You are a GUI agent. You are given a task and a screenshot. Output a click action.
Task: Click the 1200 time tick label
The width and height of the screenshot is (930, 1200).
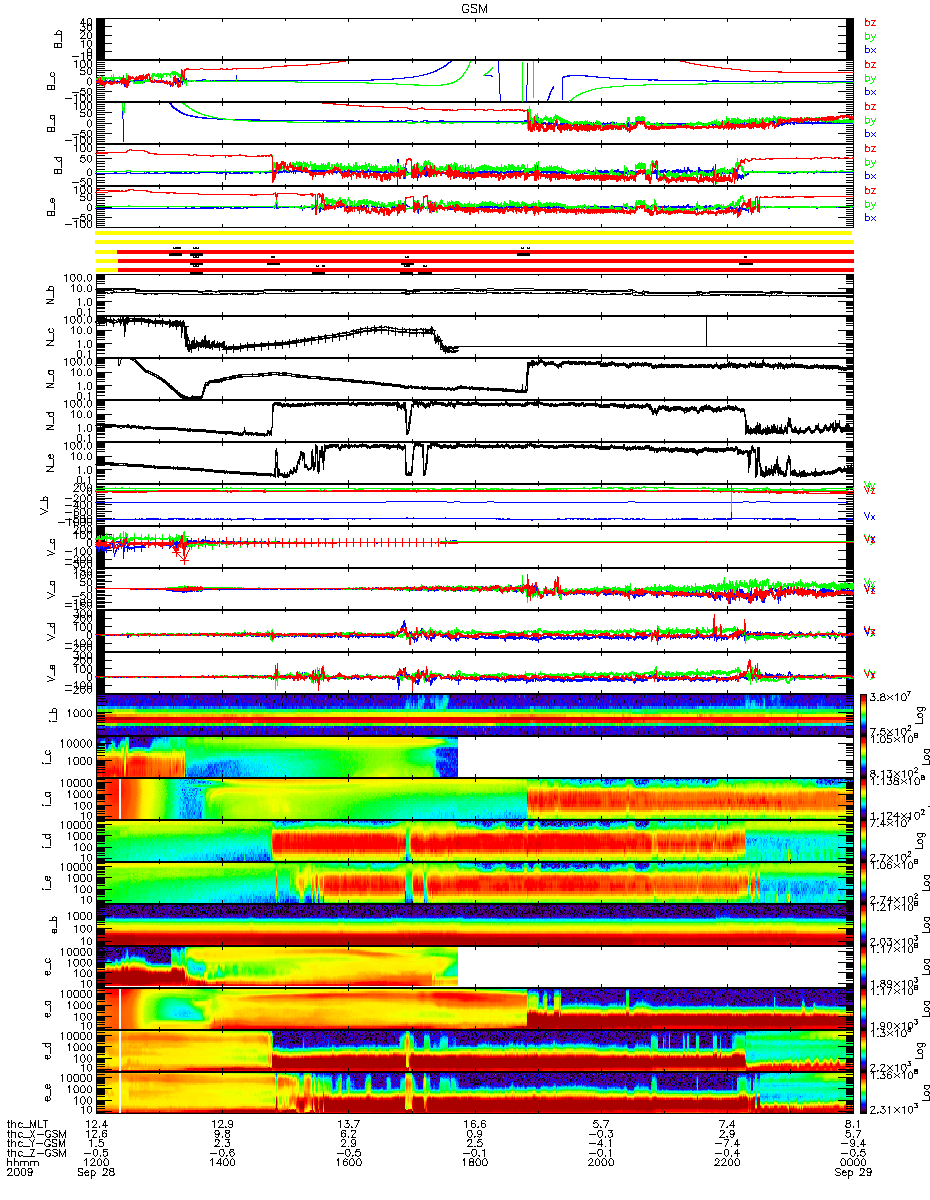click(96, 1164)
